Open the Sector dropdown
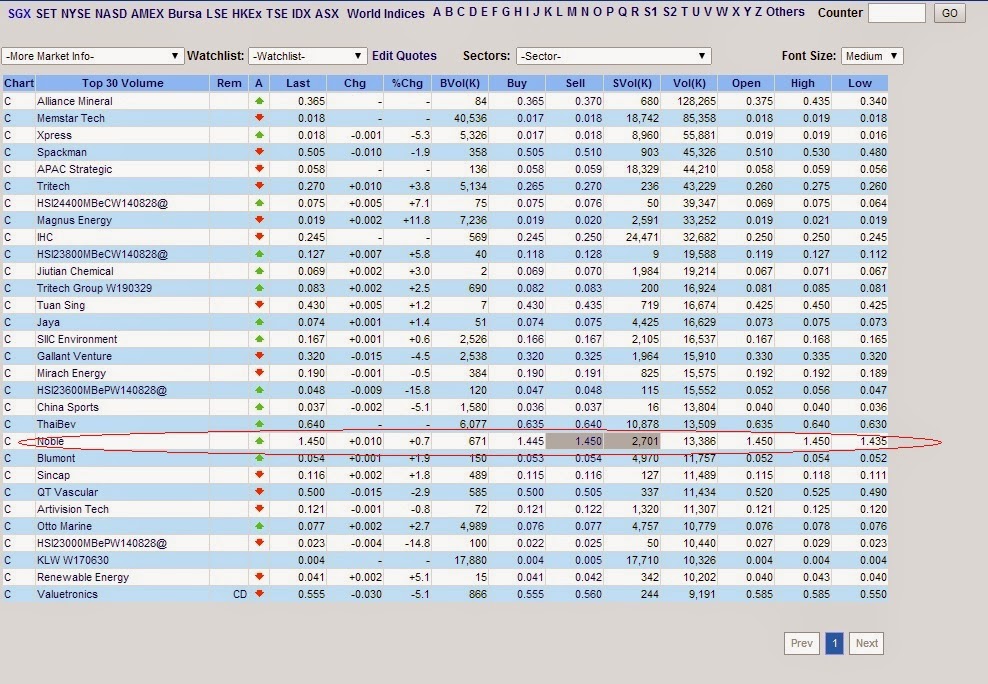 pos(613,56)
